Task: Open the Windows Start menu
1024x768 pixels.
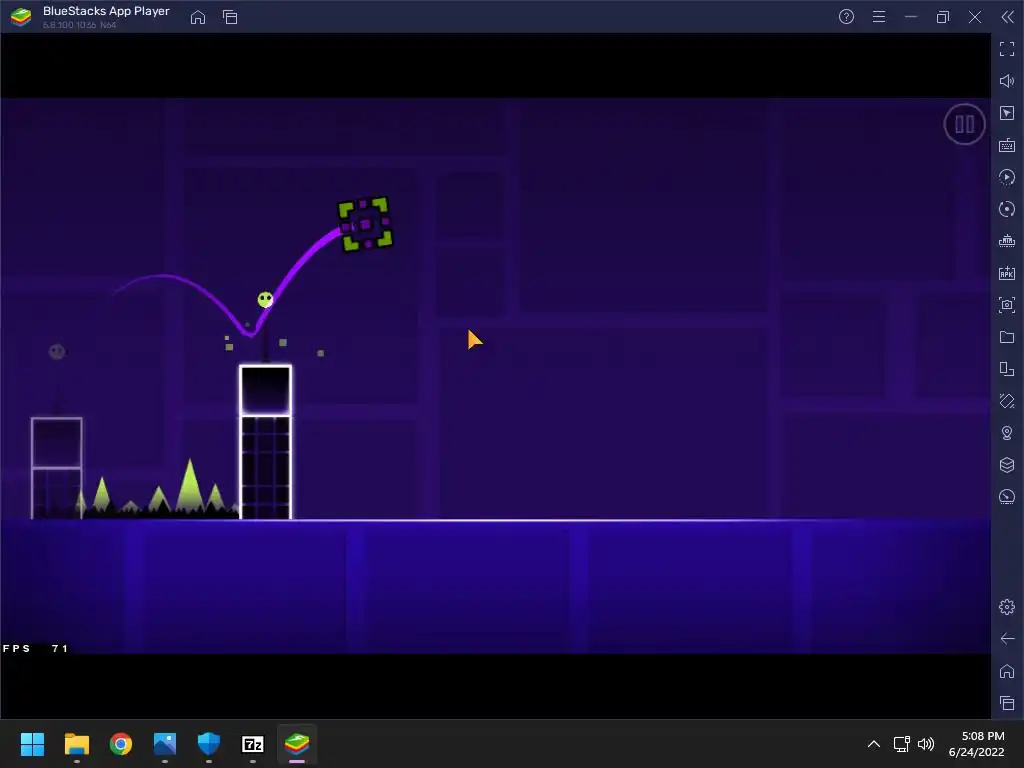Action: click(32, 744)
